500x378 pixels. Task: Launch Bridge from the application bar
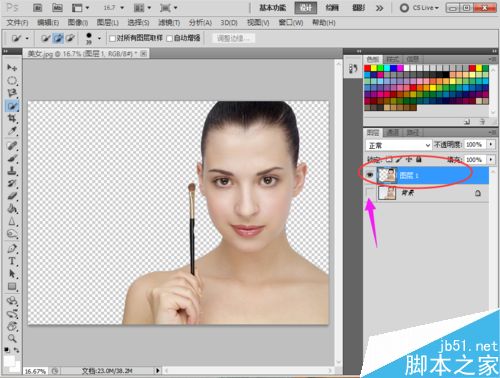pyautogui.click(x=38, y=8)
